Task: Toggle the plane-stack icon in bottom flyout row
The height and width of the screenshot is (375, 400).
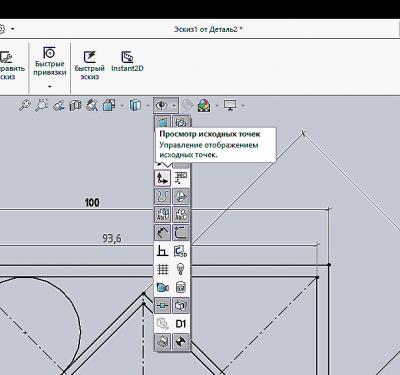Action: (x=163, y=342)
